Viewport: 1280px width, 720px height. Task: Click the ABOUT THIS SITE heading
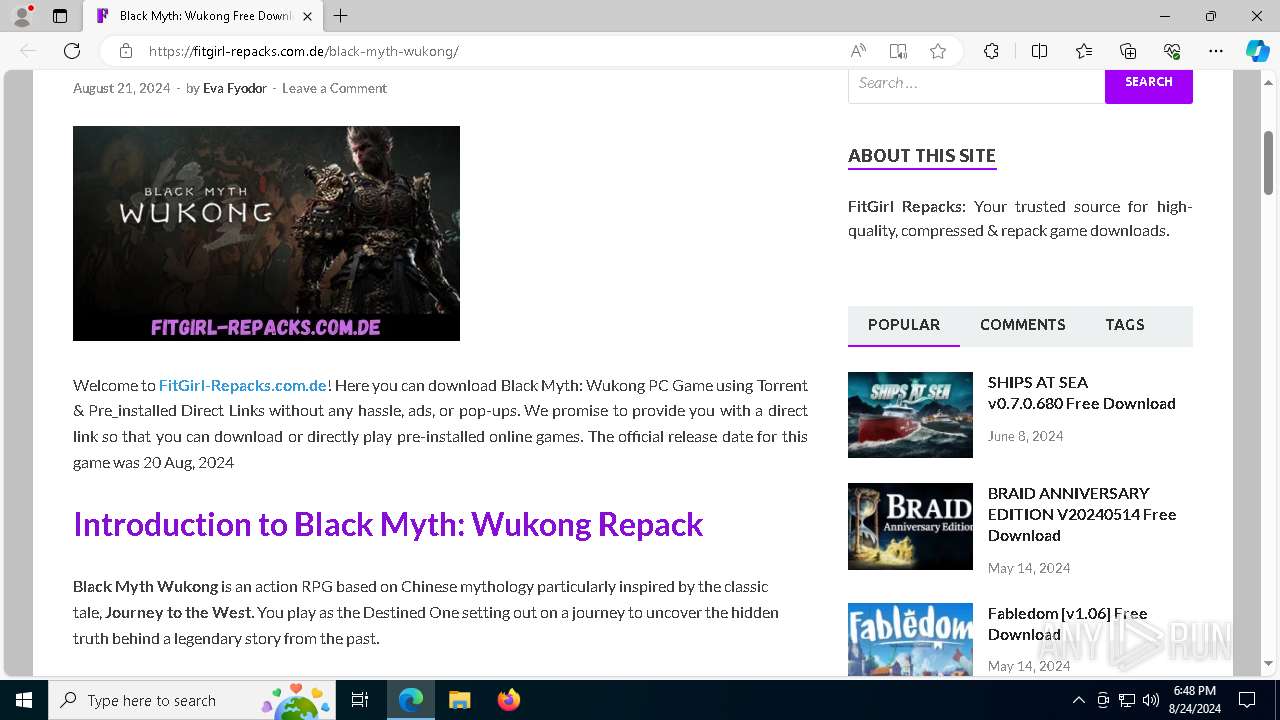[922, 155]
